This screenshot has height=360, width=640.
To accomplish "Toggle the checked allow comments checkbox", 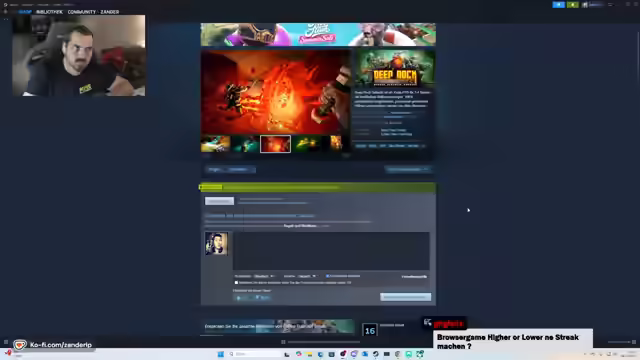I will click(327, 276).
